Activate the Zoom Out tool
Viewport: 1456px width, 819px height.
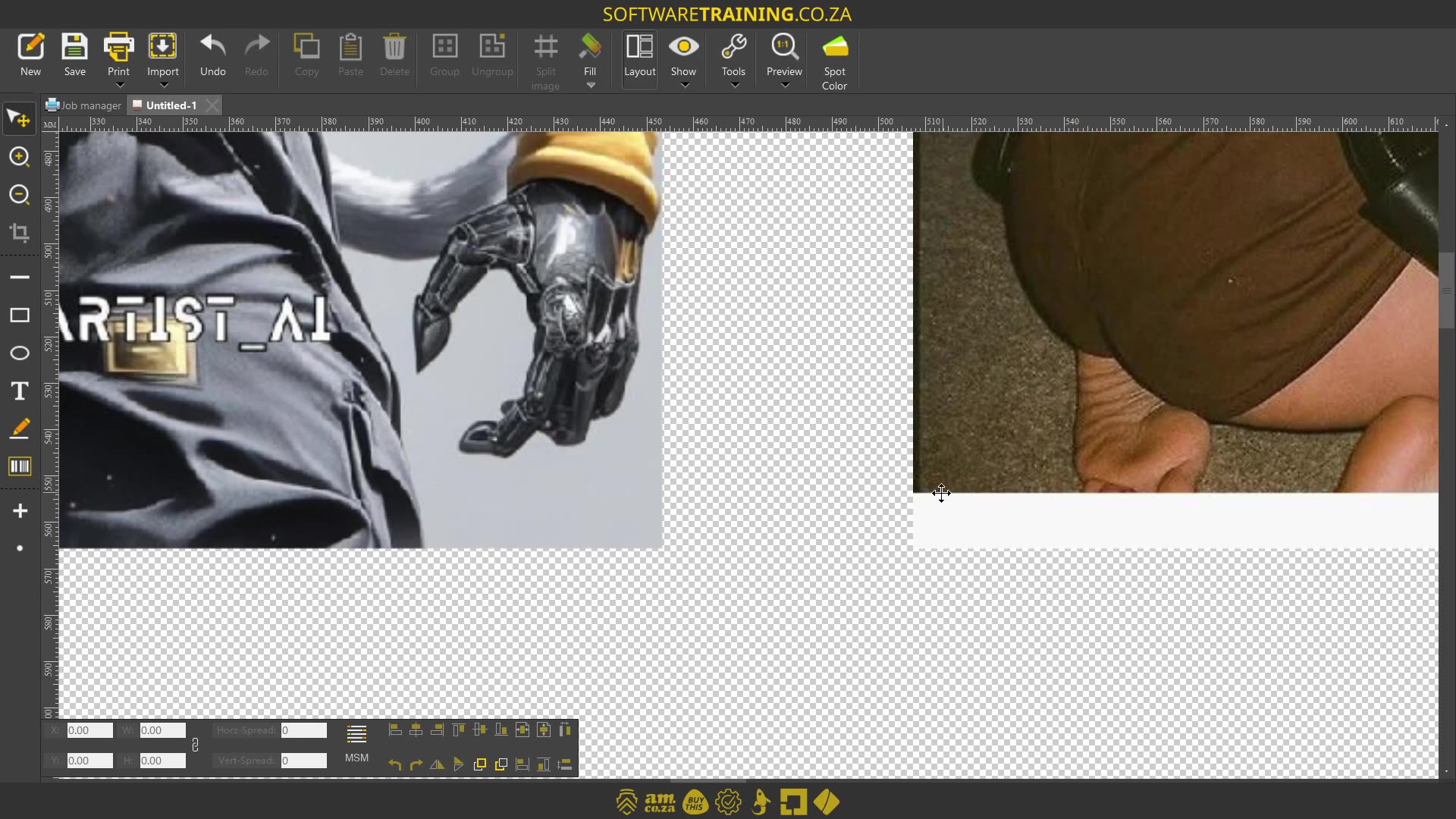[x=19, y=195]
